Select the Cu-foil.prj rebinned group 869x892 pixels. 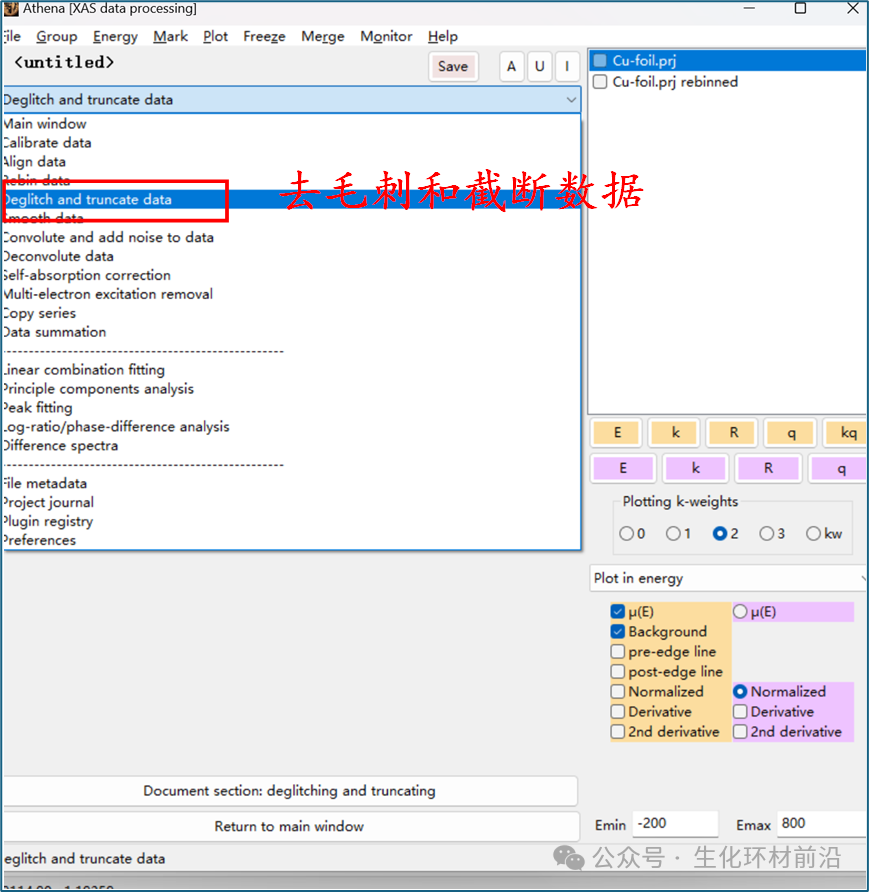[x=675, y=81]
